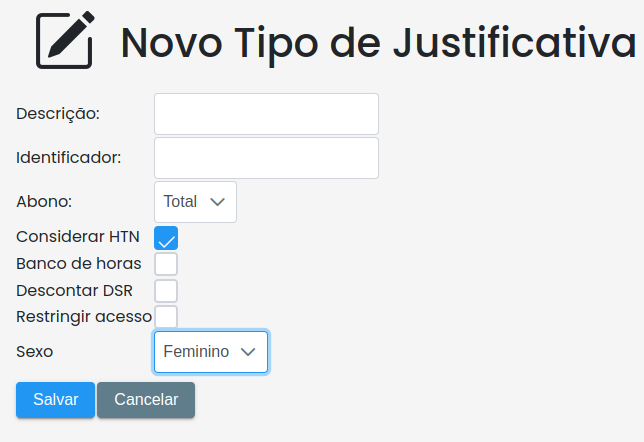Focus the Identificador text field
This screenshot has width=644, height=442.
pyautogui.click(x=266, y=158)
